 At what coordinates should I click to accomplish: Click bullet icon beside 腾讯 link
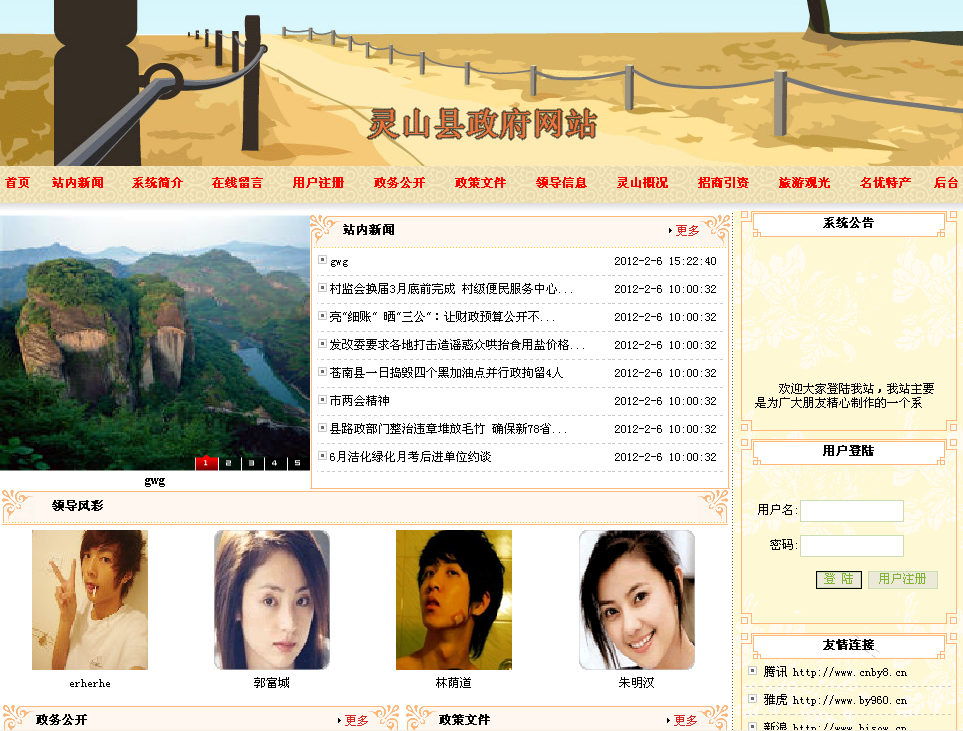pos(752,671)
